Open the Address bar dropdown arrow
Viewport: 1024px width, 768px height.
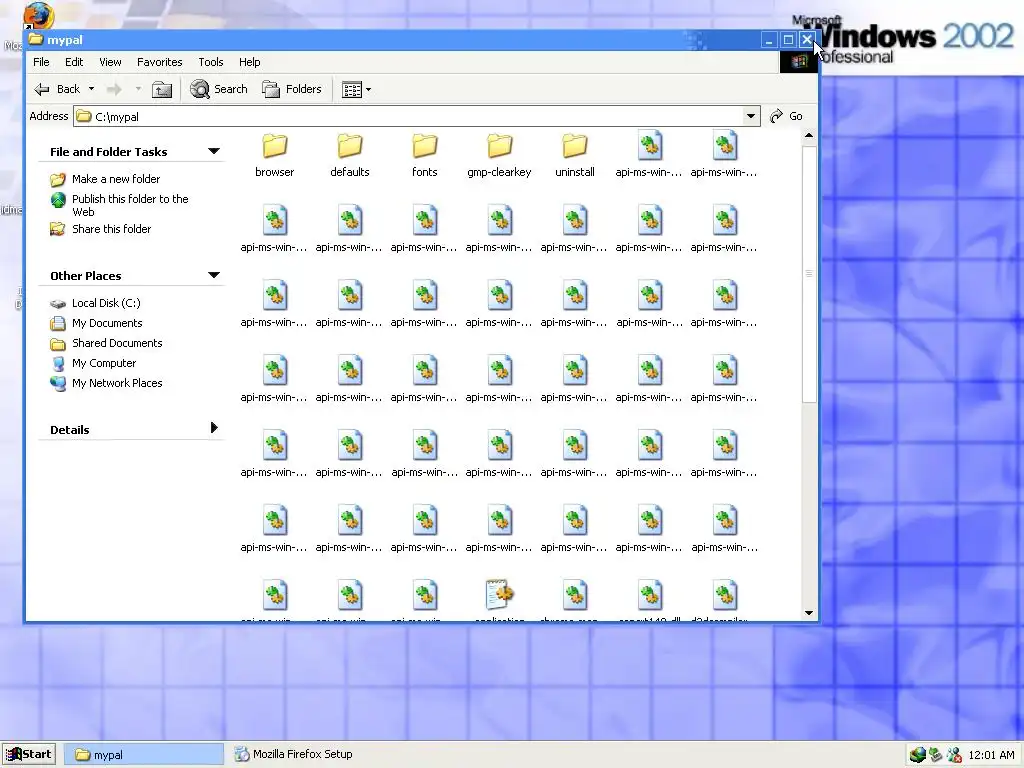751,116
